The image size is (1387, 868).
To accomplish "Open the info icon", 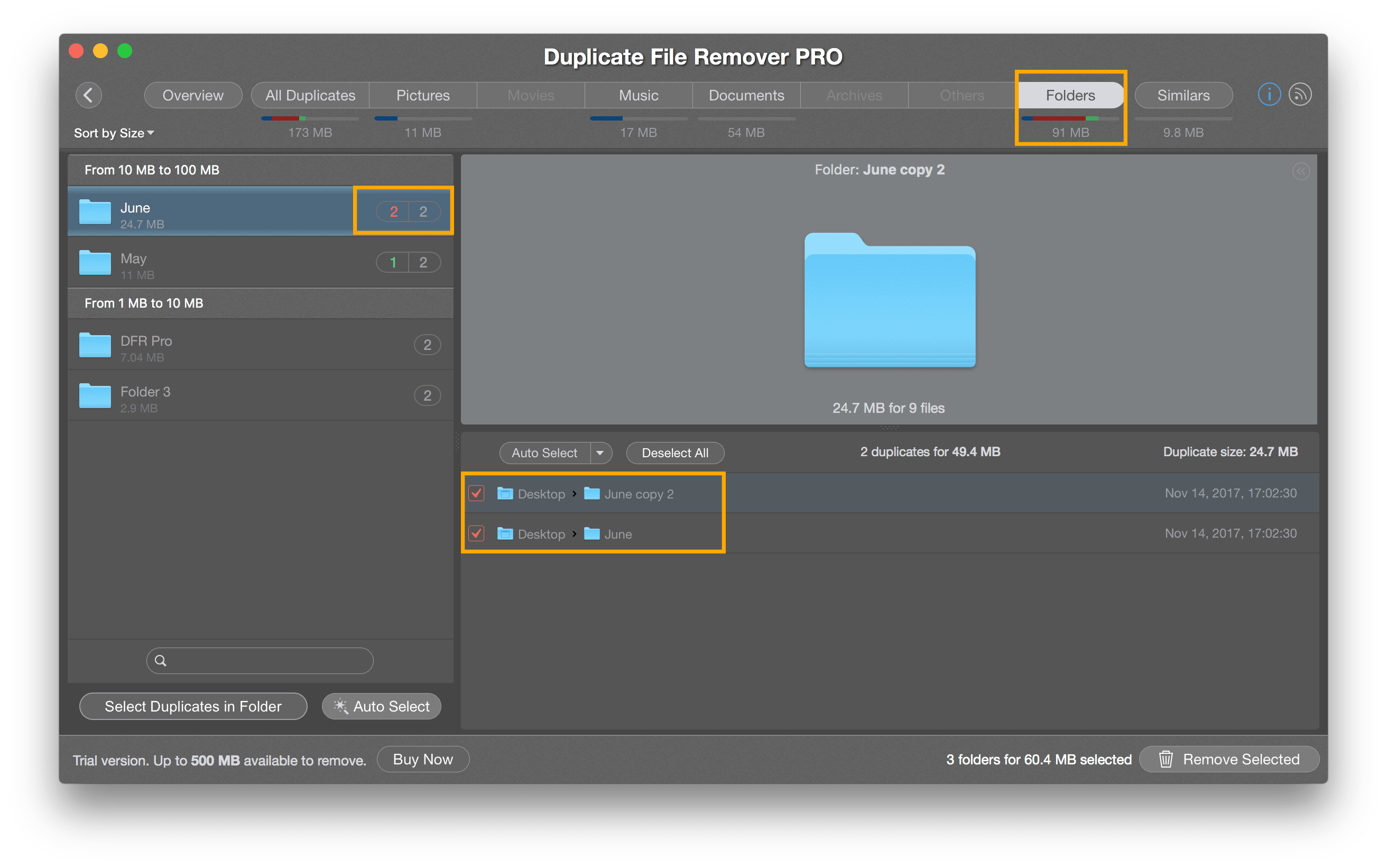I will 1269,95.
